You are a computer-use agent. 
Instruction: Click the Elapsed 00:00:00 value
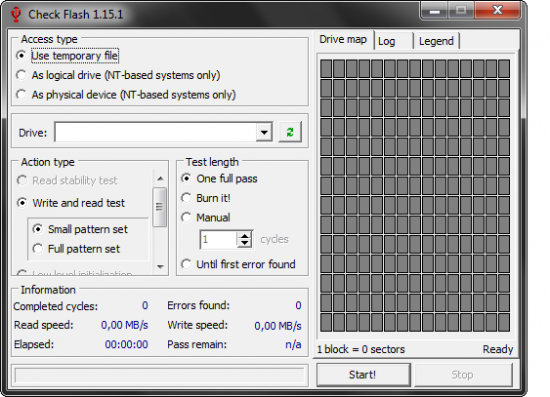pyautogui.click(x=126, y=344)
